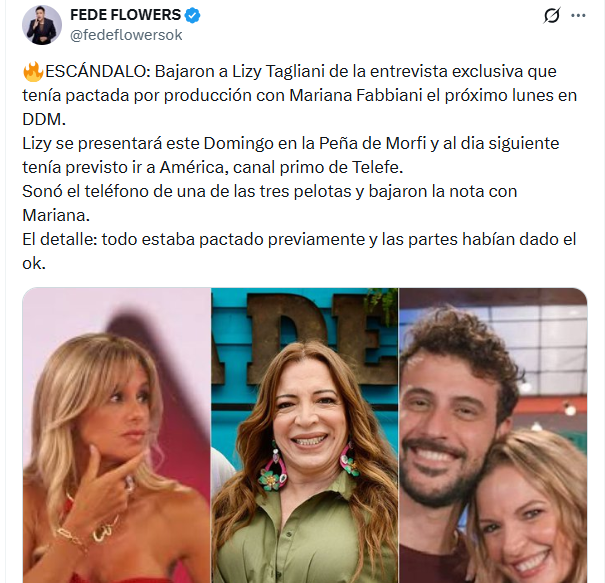605x583 pixels.
Task: Open the @fedeflowersok handle link
Action: 126,35
